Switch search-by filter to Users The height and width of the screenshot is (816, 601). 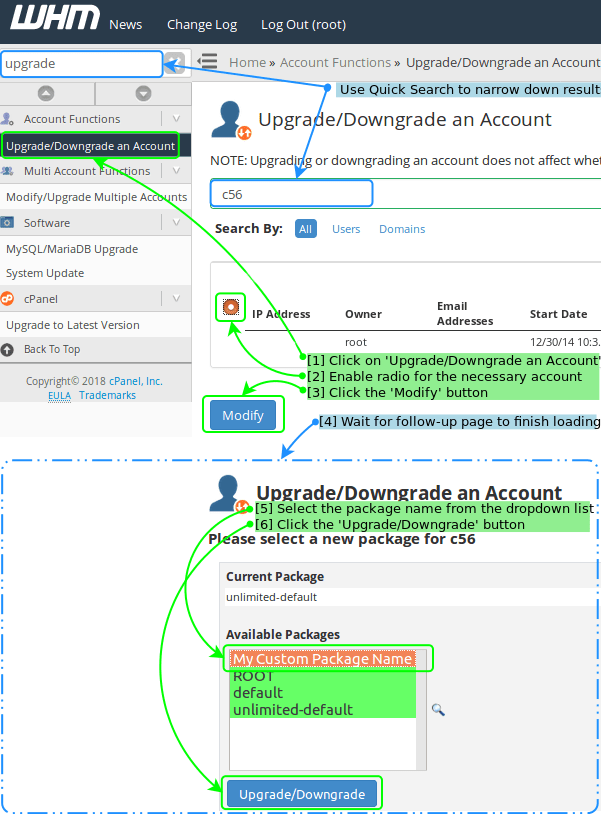[346, 229]
